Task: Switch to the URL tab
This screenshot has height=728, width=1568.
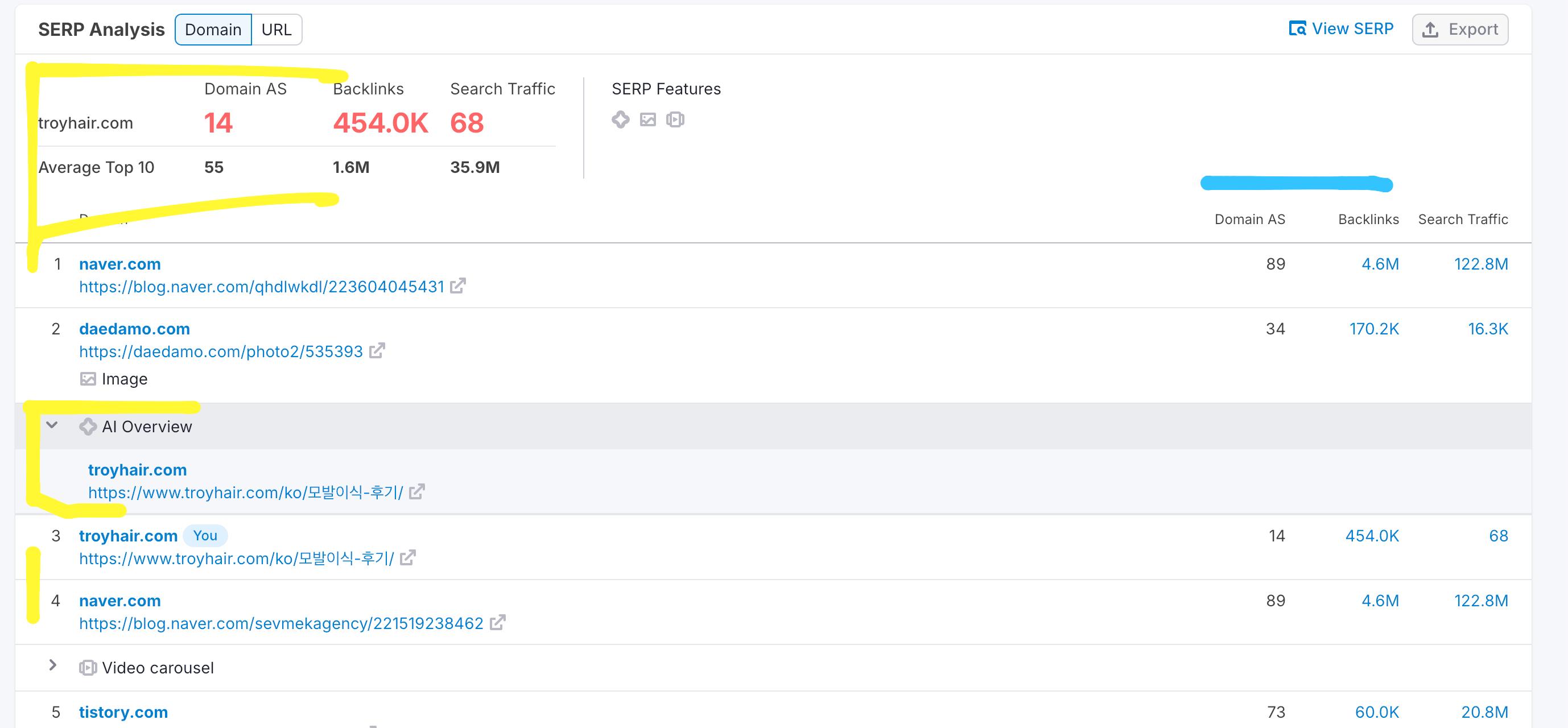Action: 277,29
